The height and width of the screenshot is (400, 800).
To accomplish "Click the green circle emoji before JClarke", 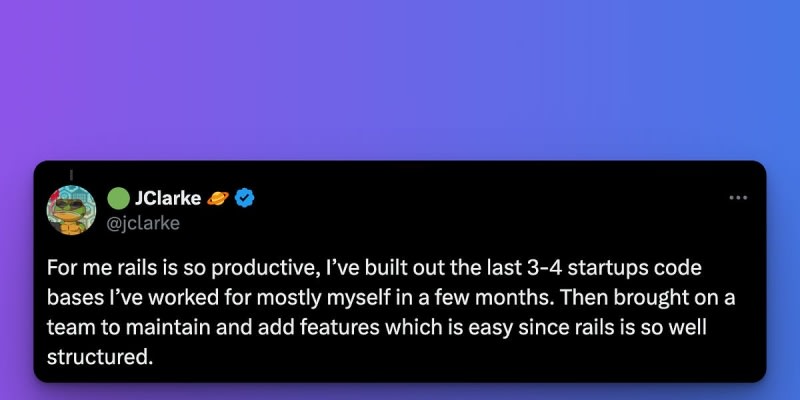I will (118, 198).
